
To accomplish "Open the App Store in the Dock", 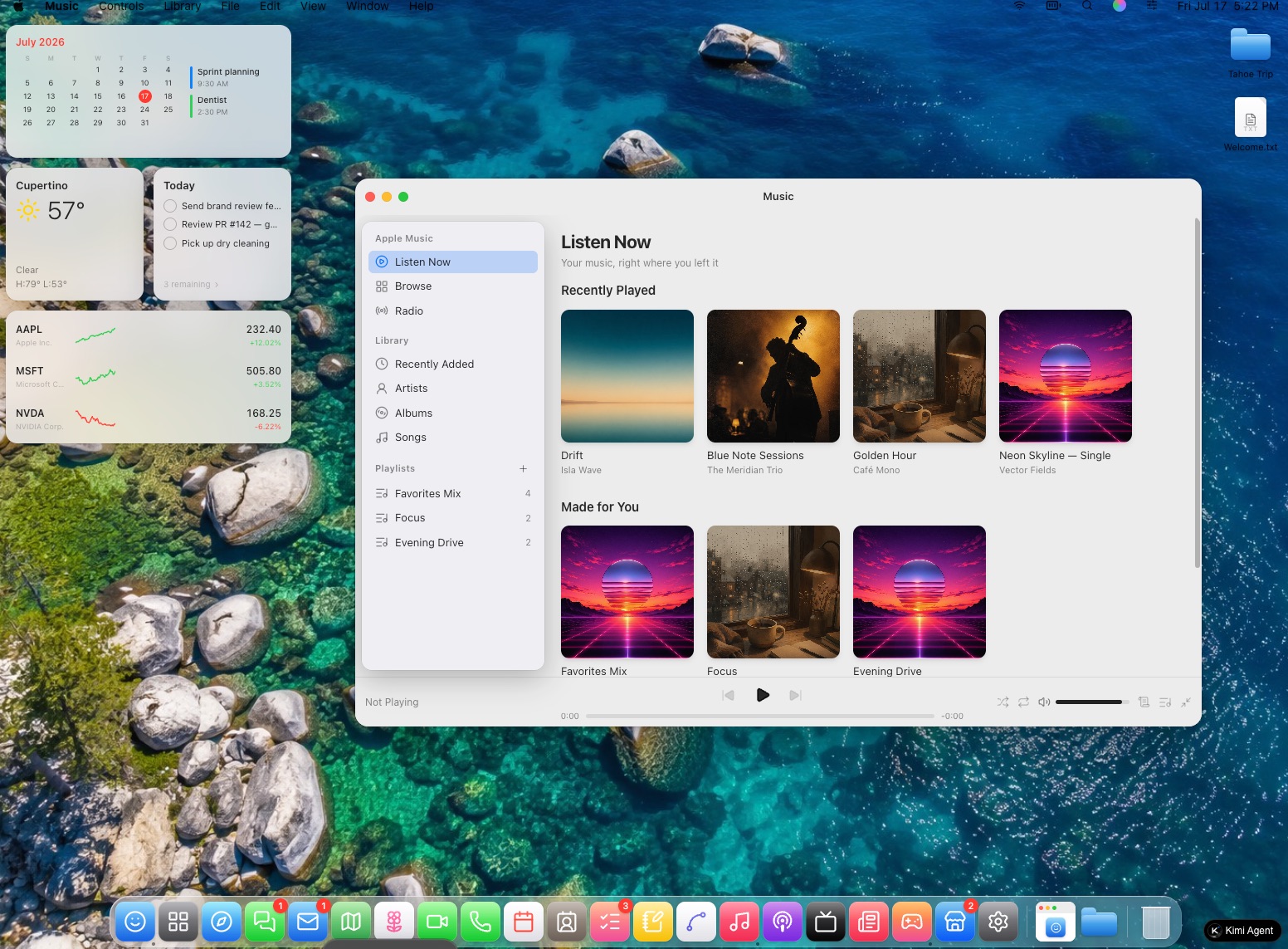I will pyautogui.click(x=955, y=922).
